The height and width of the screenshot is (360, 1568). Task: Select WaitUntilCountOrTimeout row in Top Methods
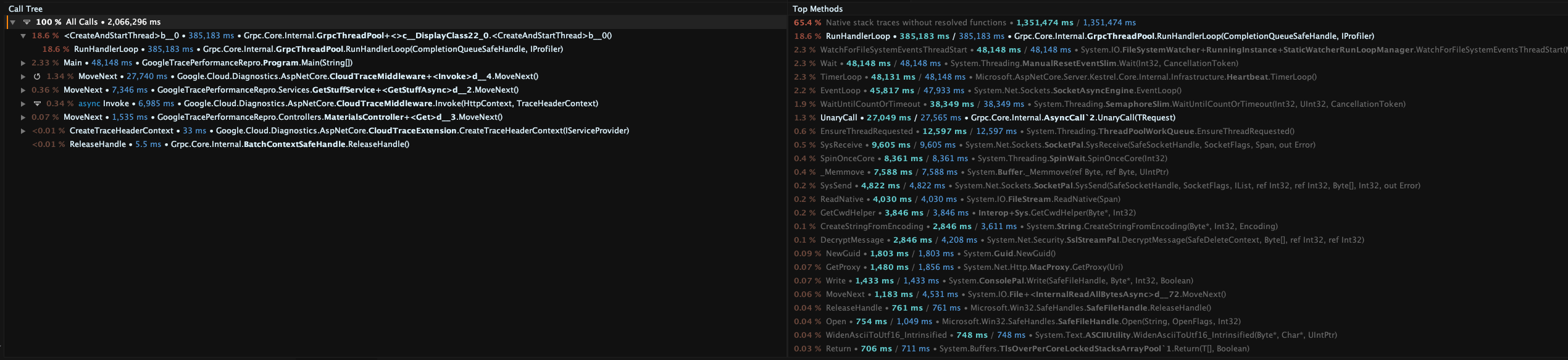(x=1178, y=104)
